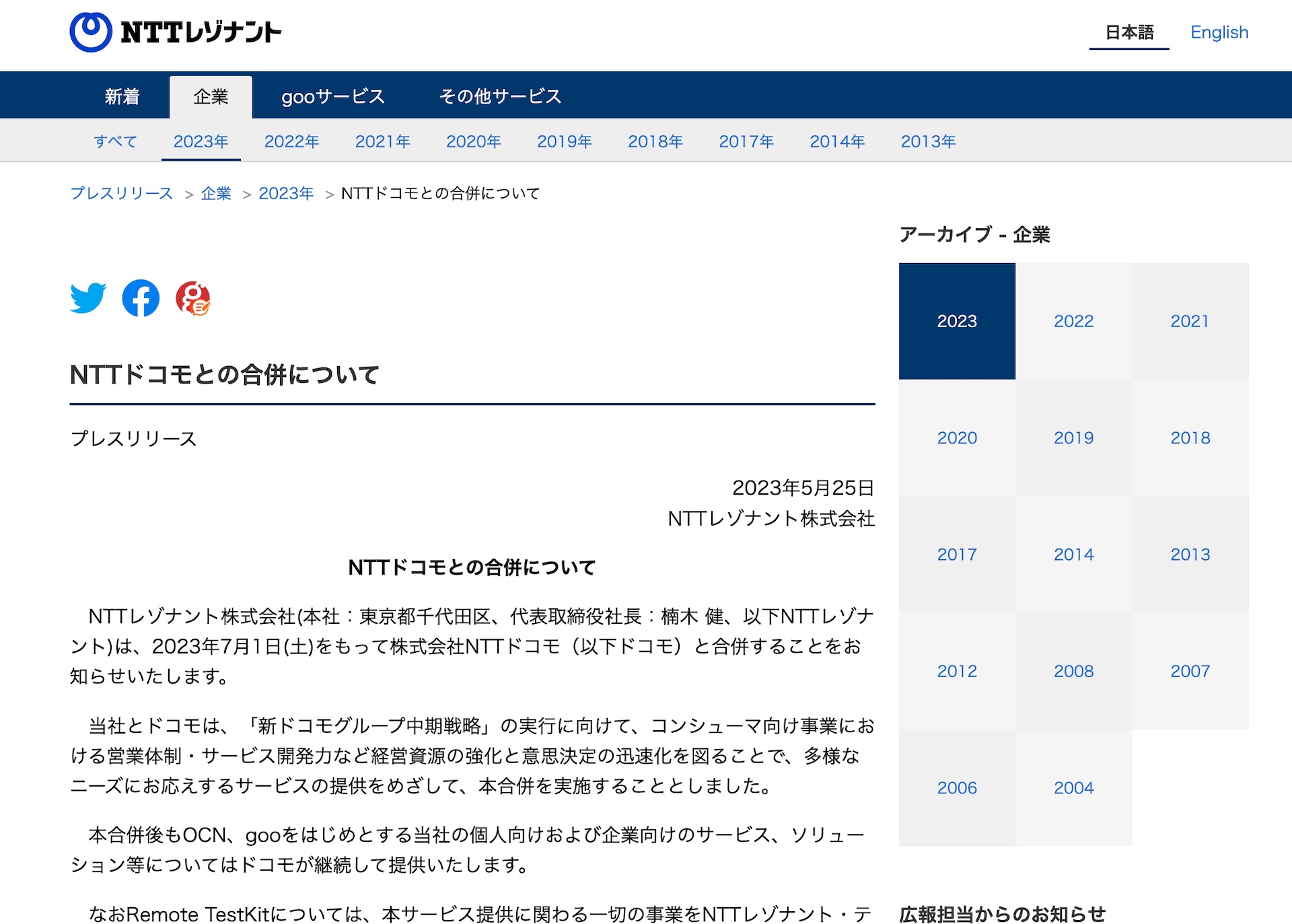The height and width of the screenshot is (924, 1292).
Task: Select 日本語 language option
Action: click(1128, 32)
